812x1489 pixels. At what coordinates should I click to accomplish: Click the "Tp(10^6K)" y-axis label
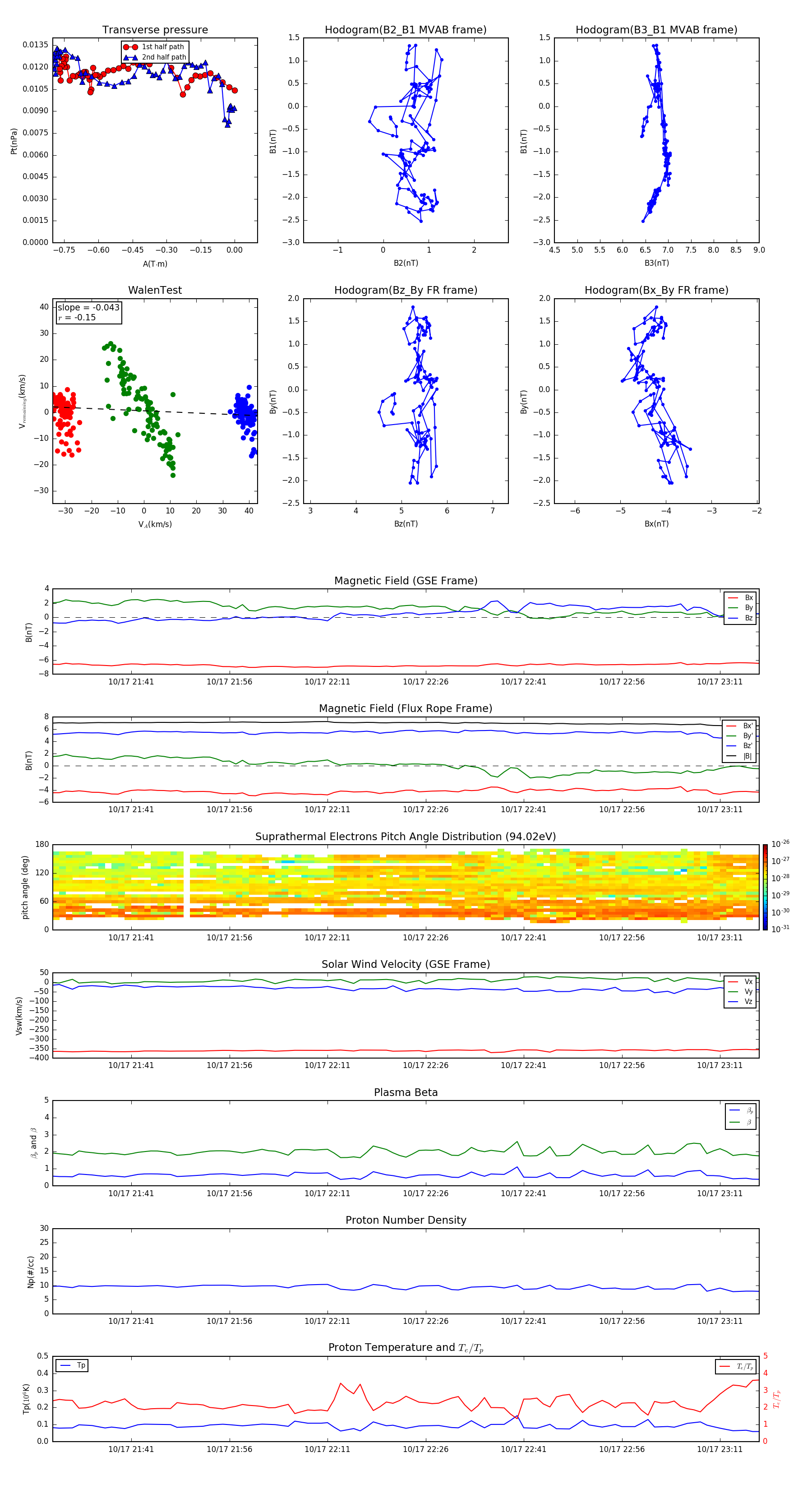point(26,1399)
